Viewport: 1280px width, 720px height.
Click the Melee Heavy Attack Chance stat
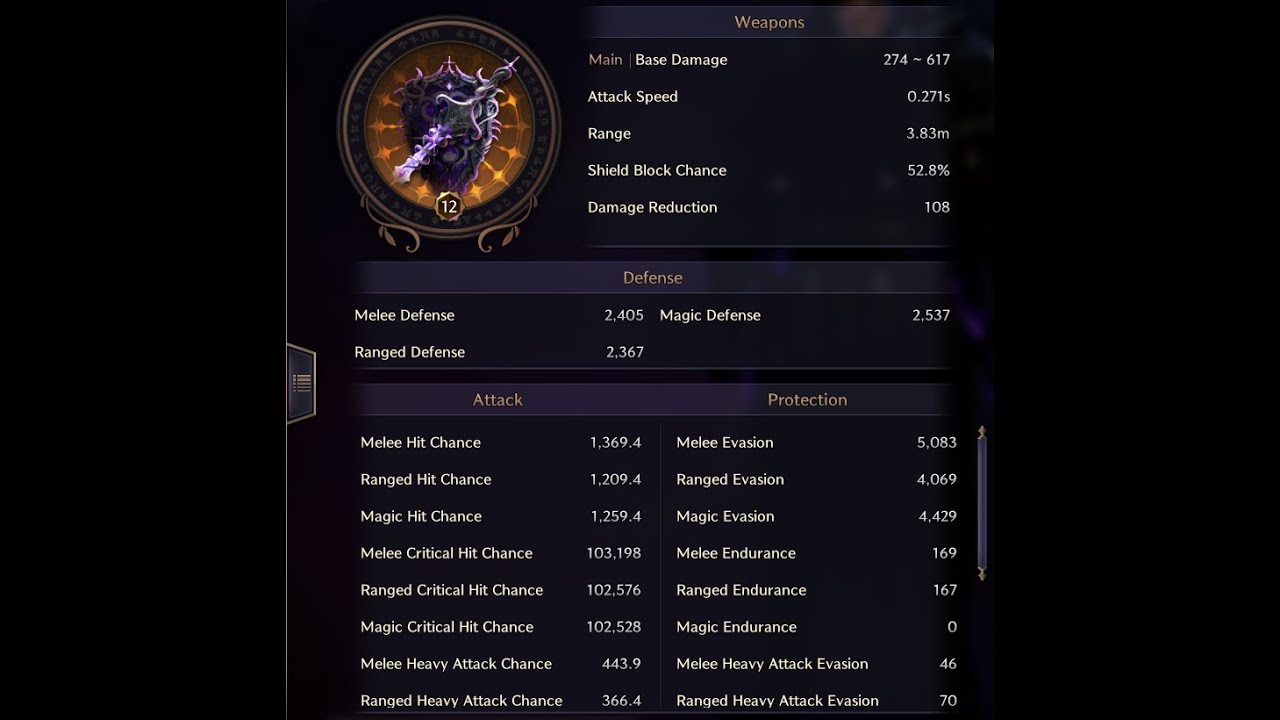coord(456,664)
